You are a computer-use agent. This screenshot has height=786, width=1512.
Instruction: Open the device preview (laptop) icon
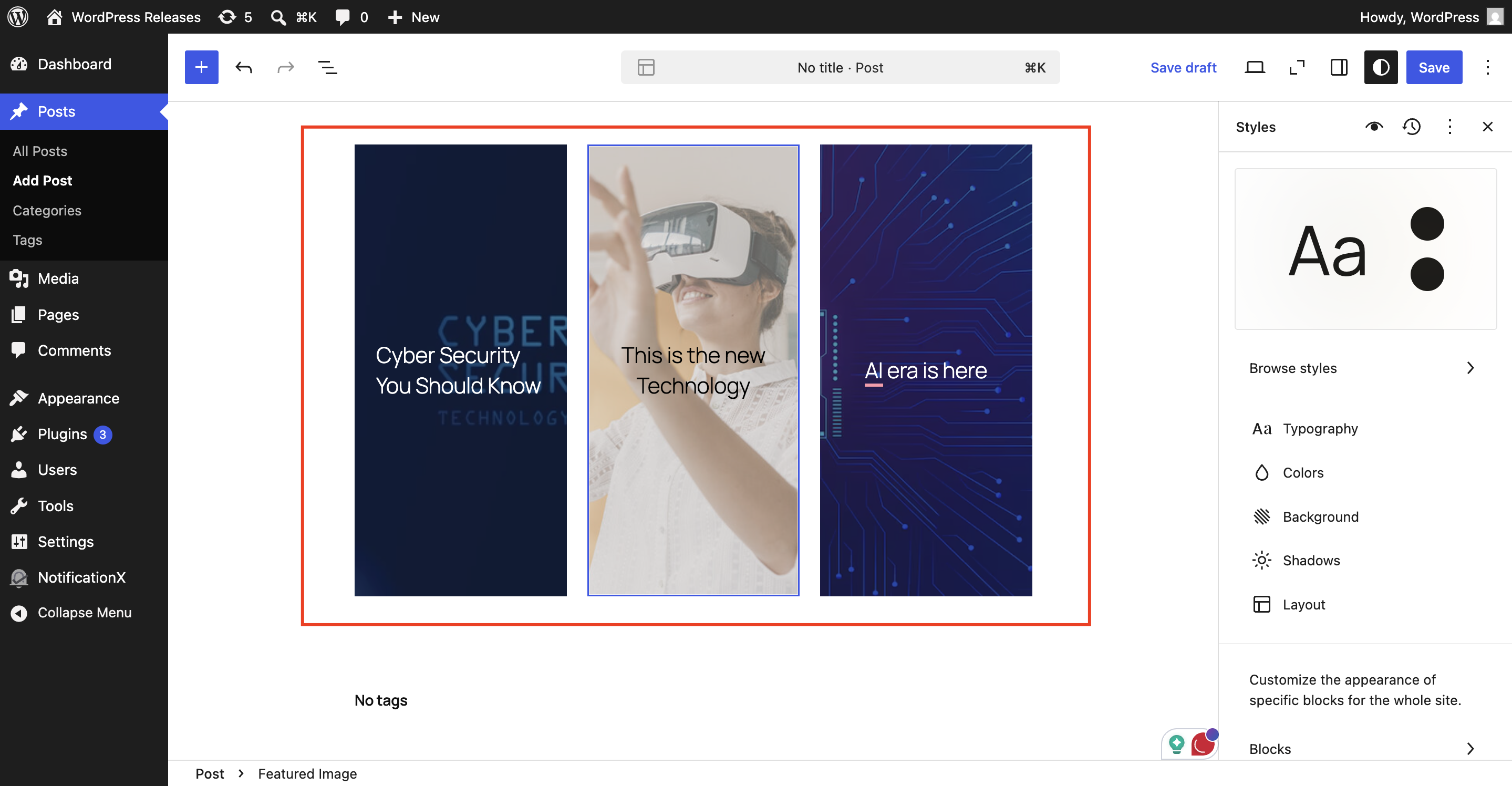(1255, 67)
